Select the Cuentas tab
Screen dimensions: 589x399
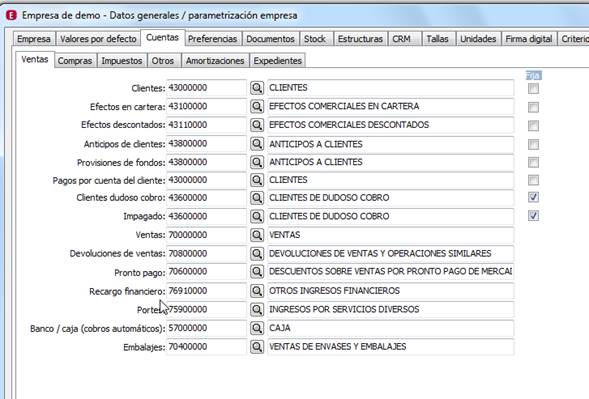[x=162, y=38]
